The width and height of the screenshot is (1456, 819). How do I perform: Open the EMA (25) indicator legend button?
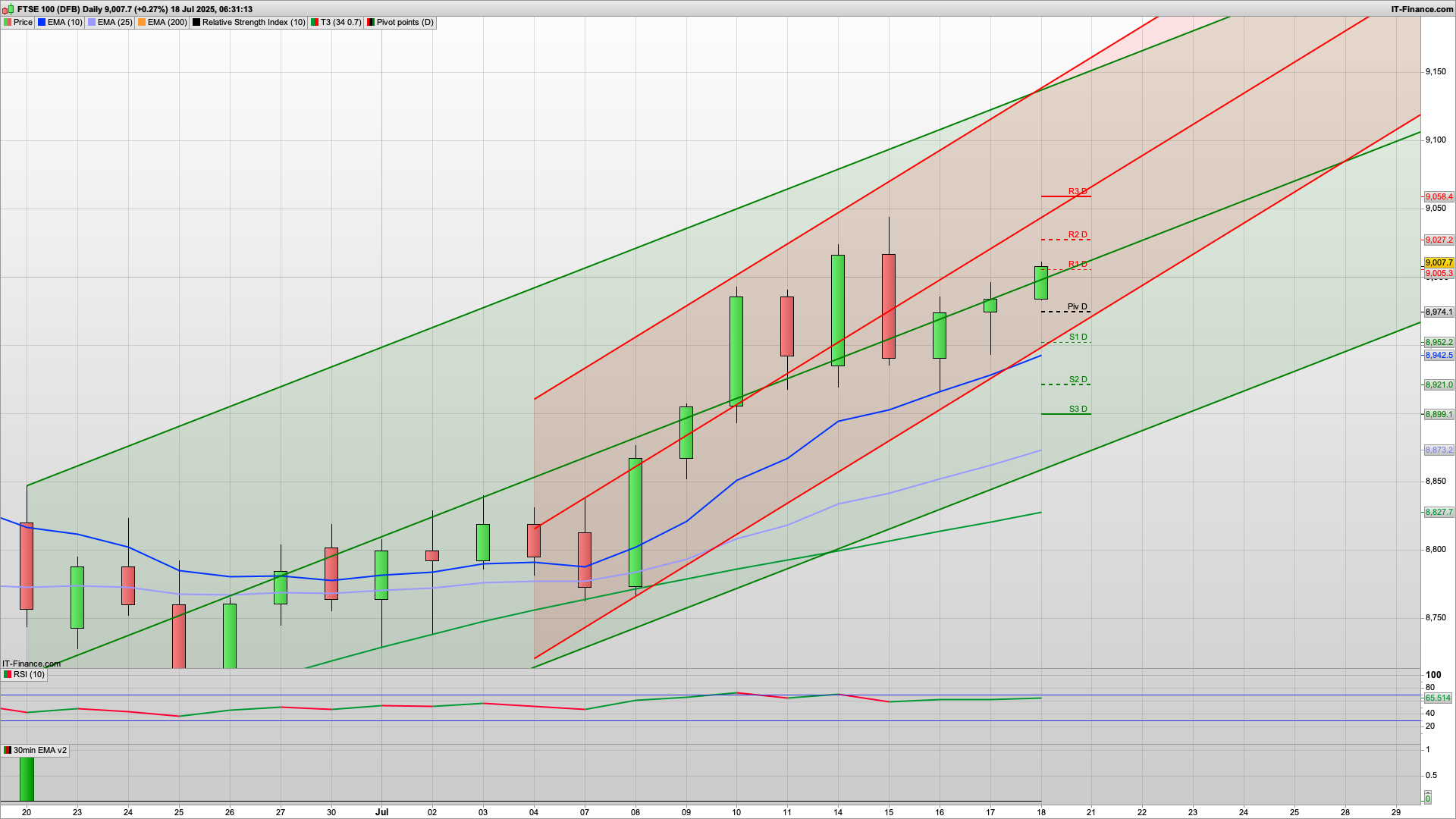[110, 22]
